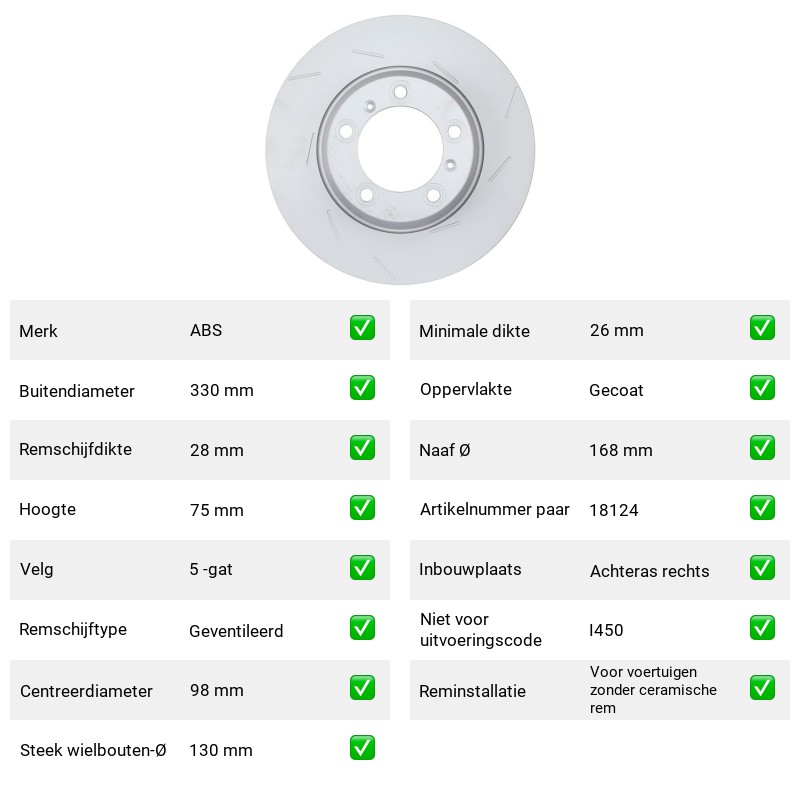The height and width of the screenshot is (800, 800).
Task: Click the checkmark in the Hoogte 75 mm row
Action: click(362, 508)
